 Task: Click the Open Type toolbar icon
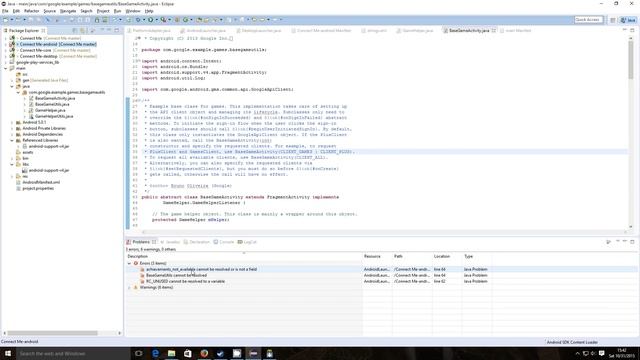199,20
